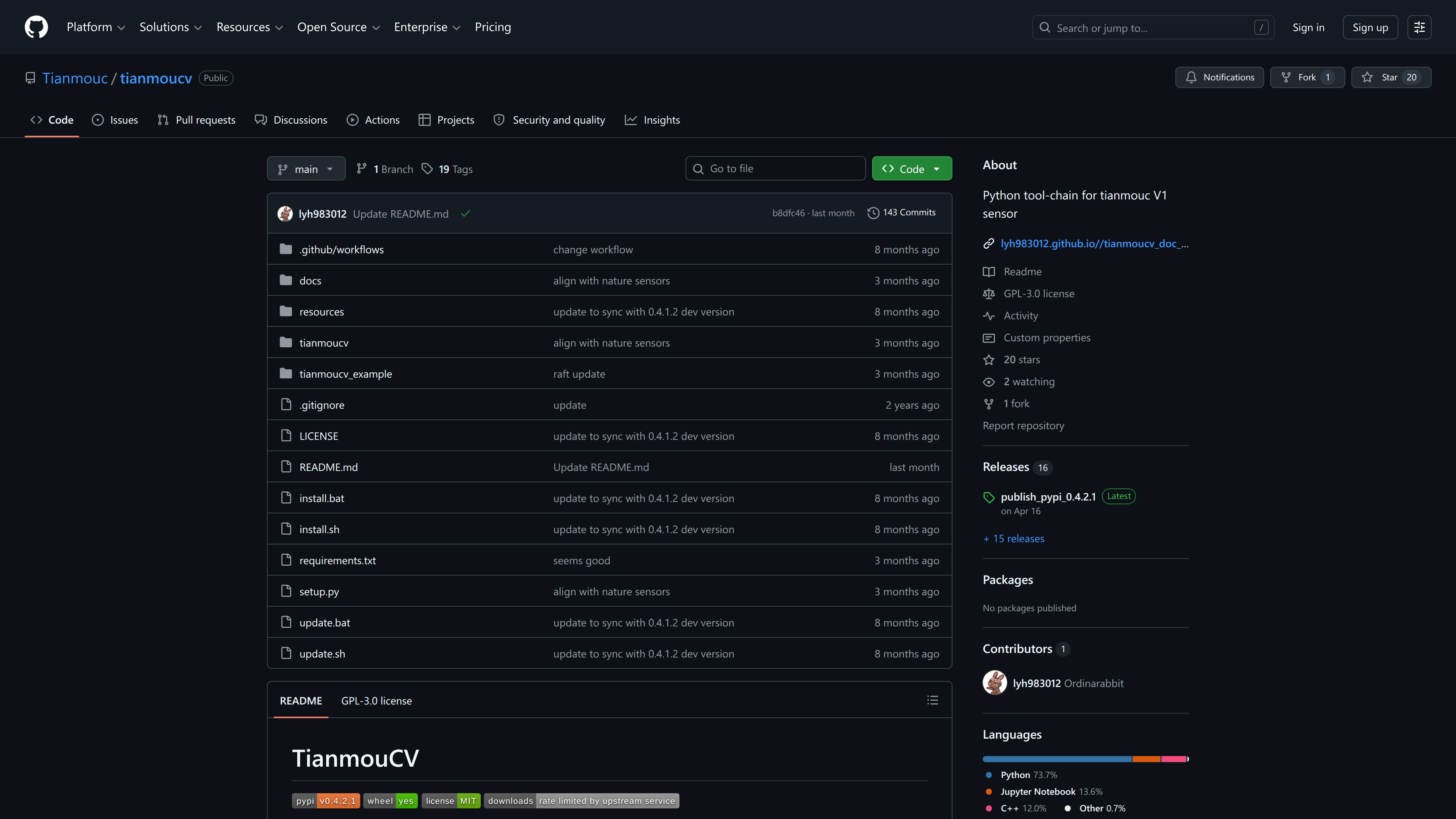
Task: Click the license MIT badge
Action: point(451,801)
